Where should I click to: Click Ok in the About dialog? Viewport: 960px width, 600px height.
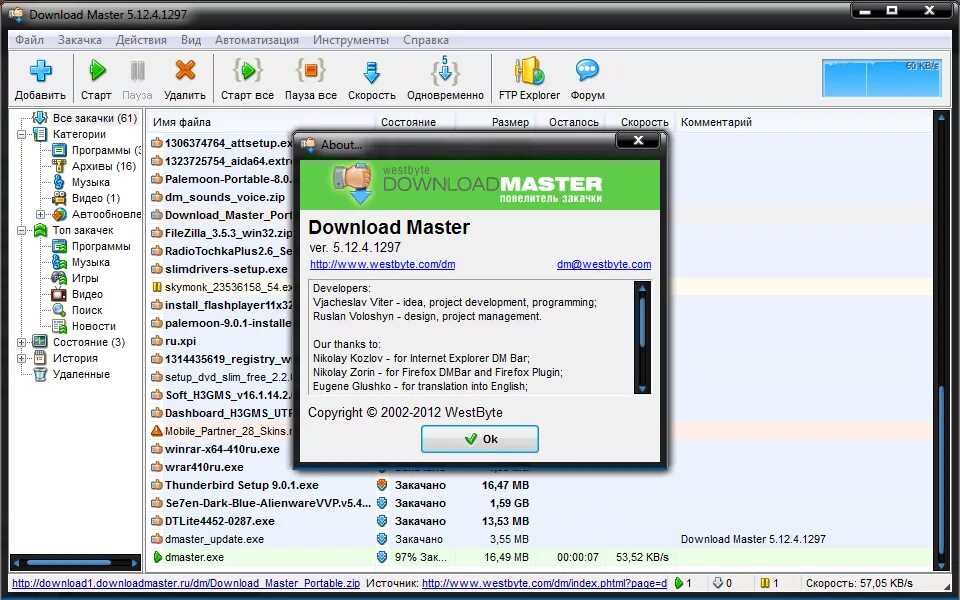point(479,439)
